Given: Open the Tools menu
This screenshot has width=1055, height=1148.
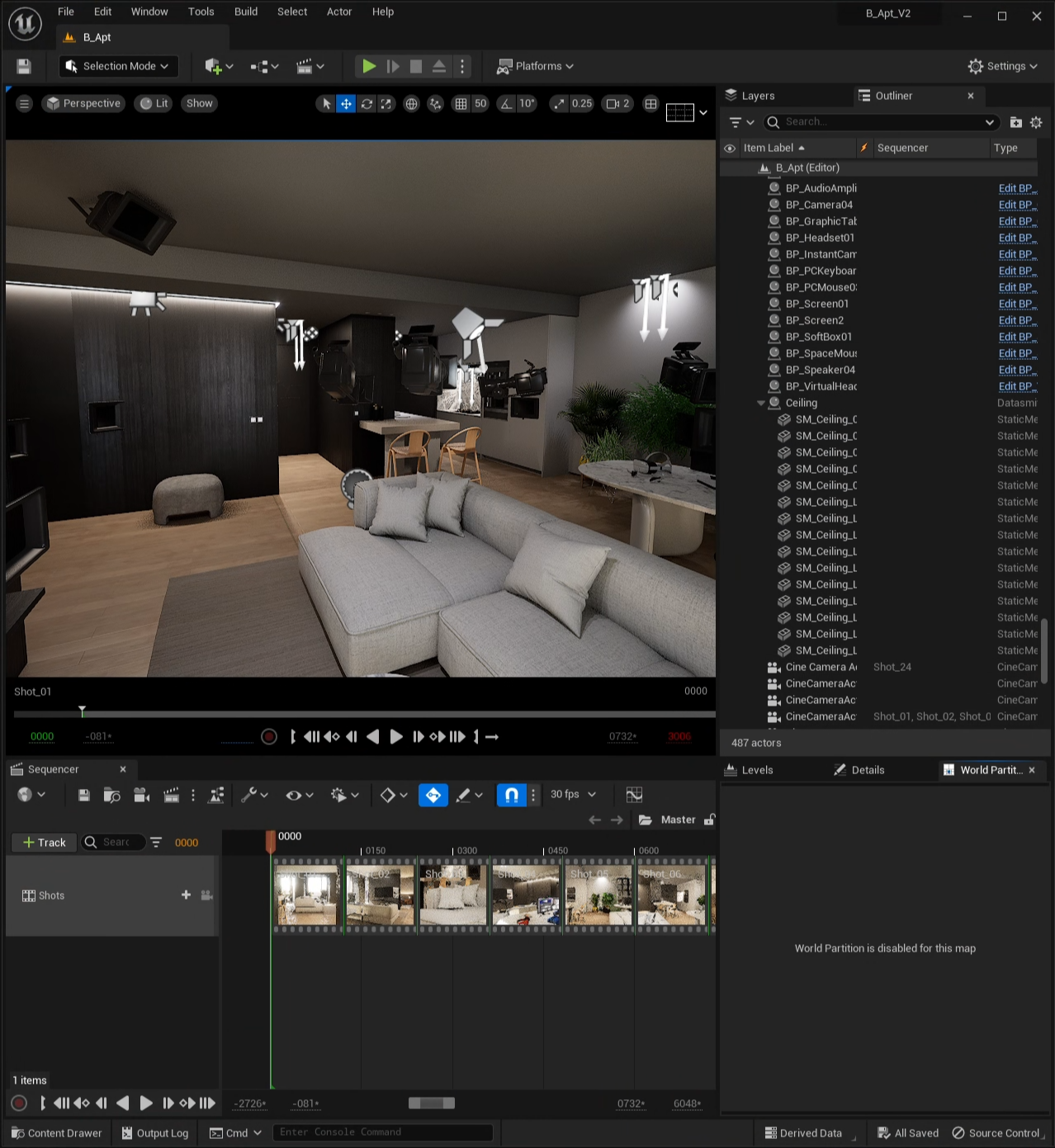Looking at the screenshot, I should coord(201,12).
